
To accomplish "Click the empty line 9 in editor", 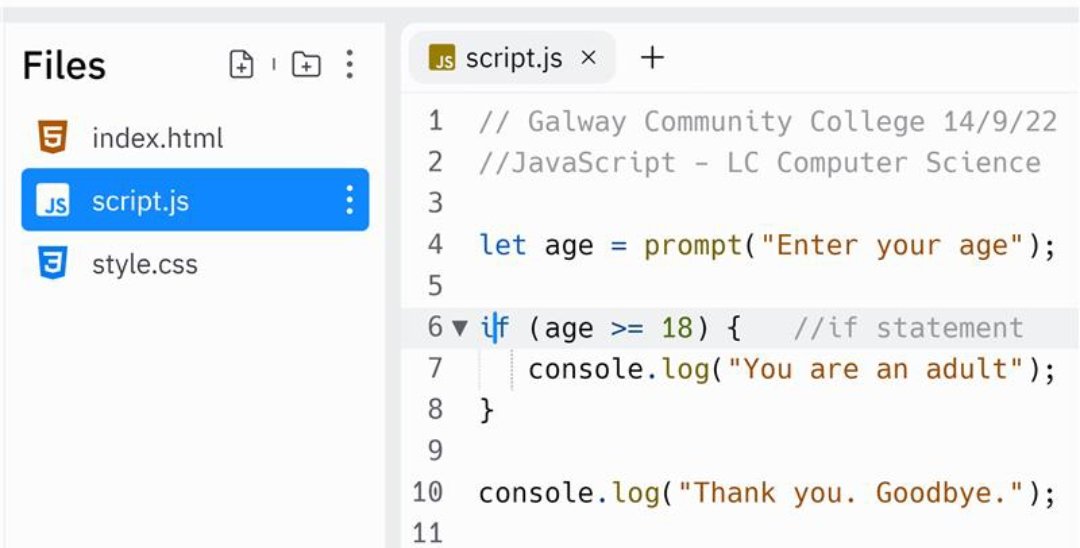I will pos(740,452).
